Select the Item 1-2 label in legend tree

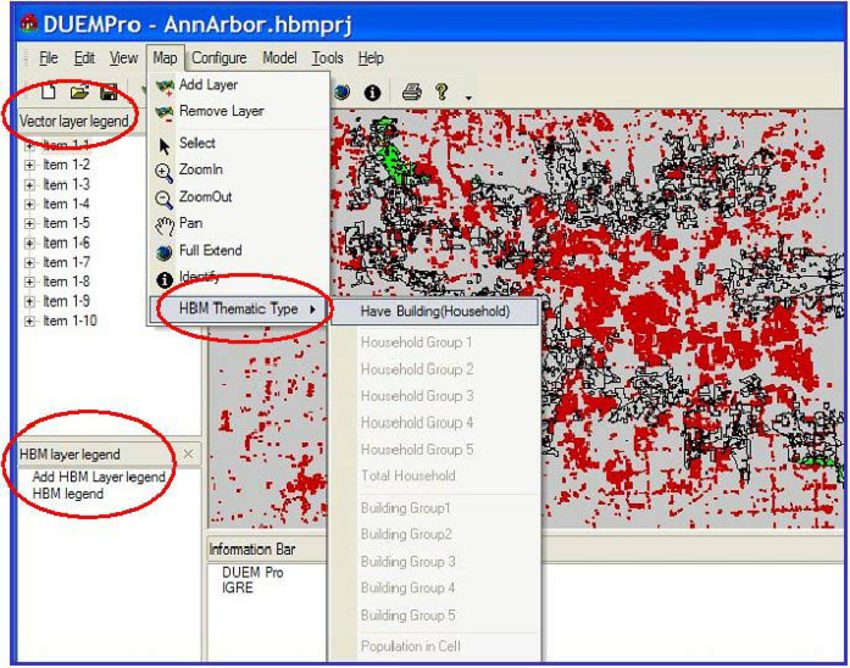coord(66,165)
